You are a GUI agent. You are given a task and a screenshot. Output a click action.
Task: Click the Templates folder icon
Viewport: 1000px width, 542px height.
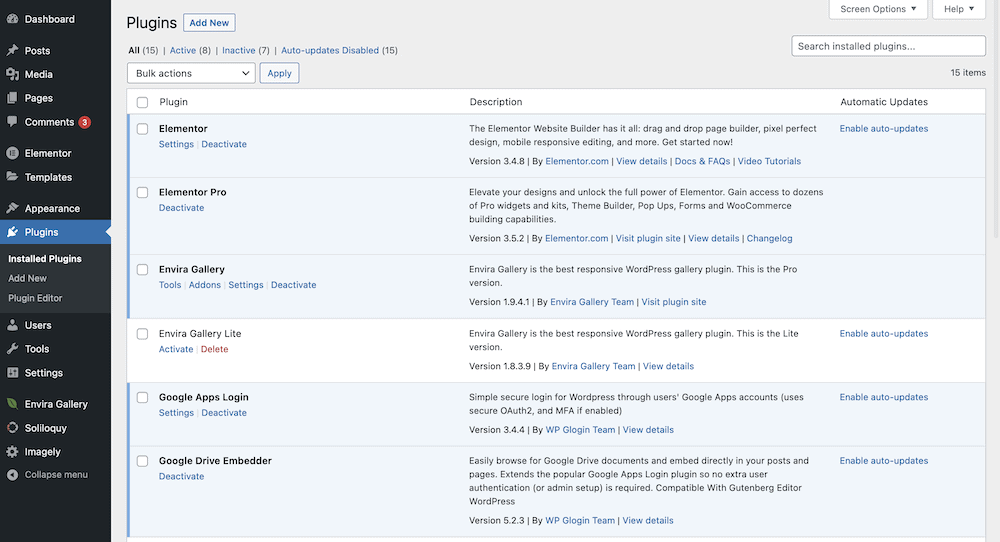[12, 177]
